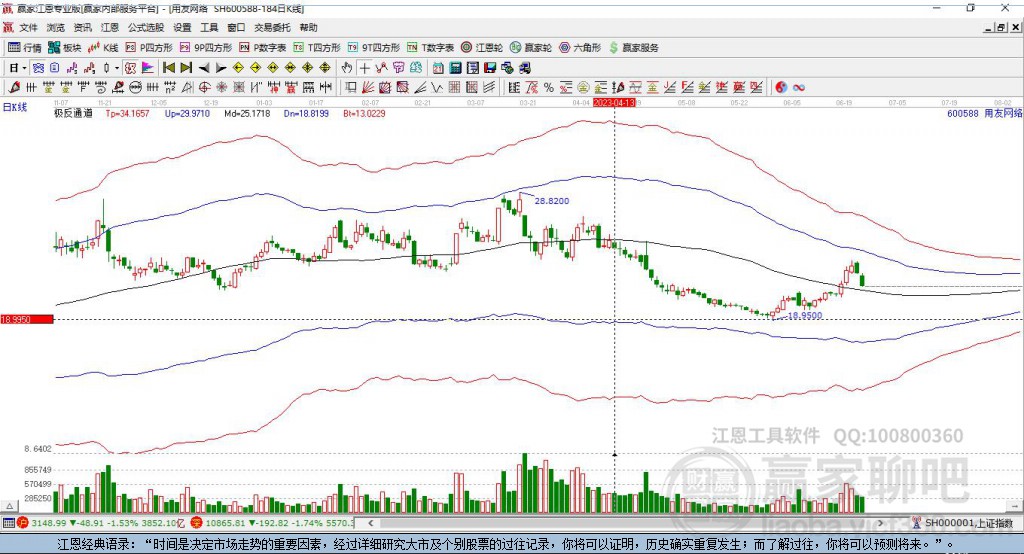Toggle the highlighted 极反 channel indicator button
Image resolution: width=1024 pixels, height=554 pixels.
pos(130,68)
